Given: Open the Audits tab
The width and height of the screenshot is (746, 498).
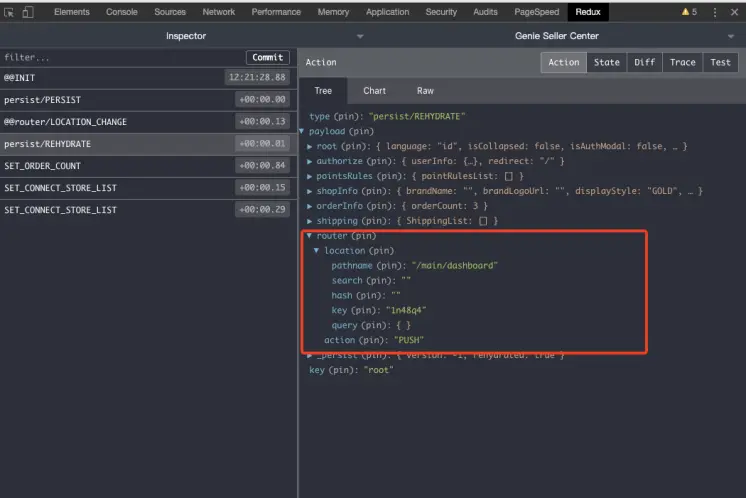Looking at the screenshot, I should pos(485,12).
